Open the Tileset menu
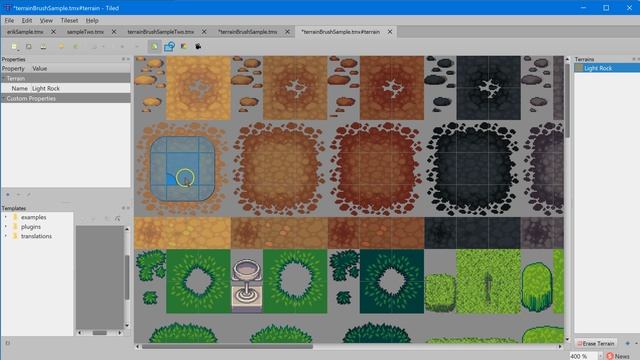The height and width of the screenshot is (360, 640). pos(69,20)
